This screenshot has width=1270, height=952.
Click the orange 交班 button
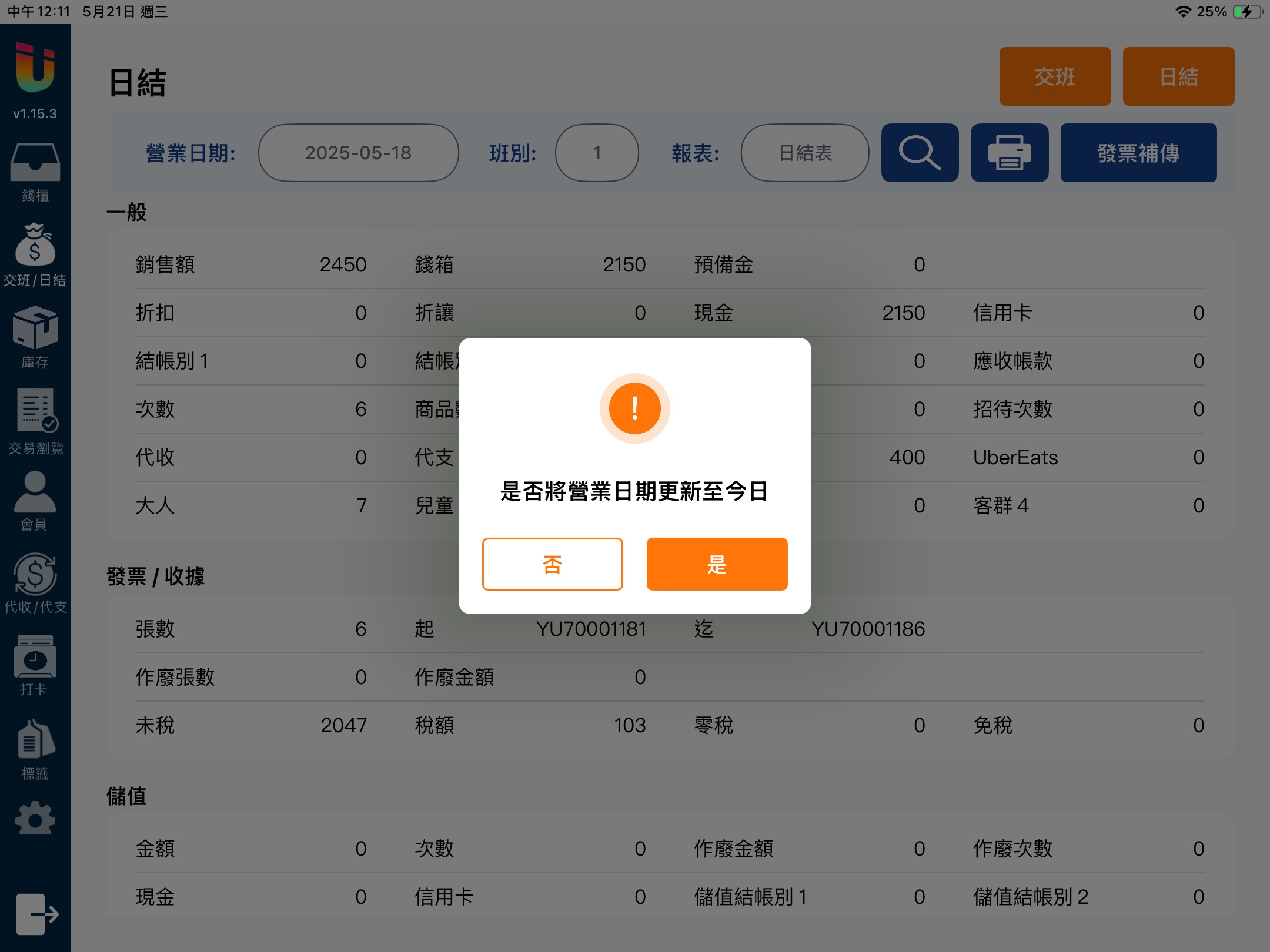1055,76
